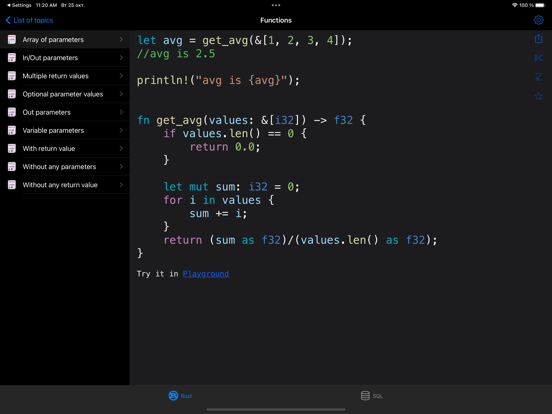The height and width of the screenshot is (414, 552).
Task: Expand Variable parameters chevron
Action: tap(121, 130)
